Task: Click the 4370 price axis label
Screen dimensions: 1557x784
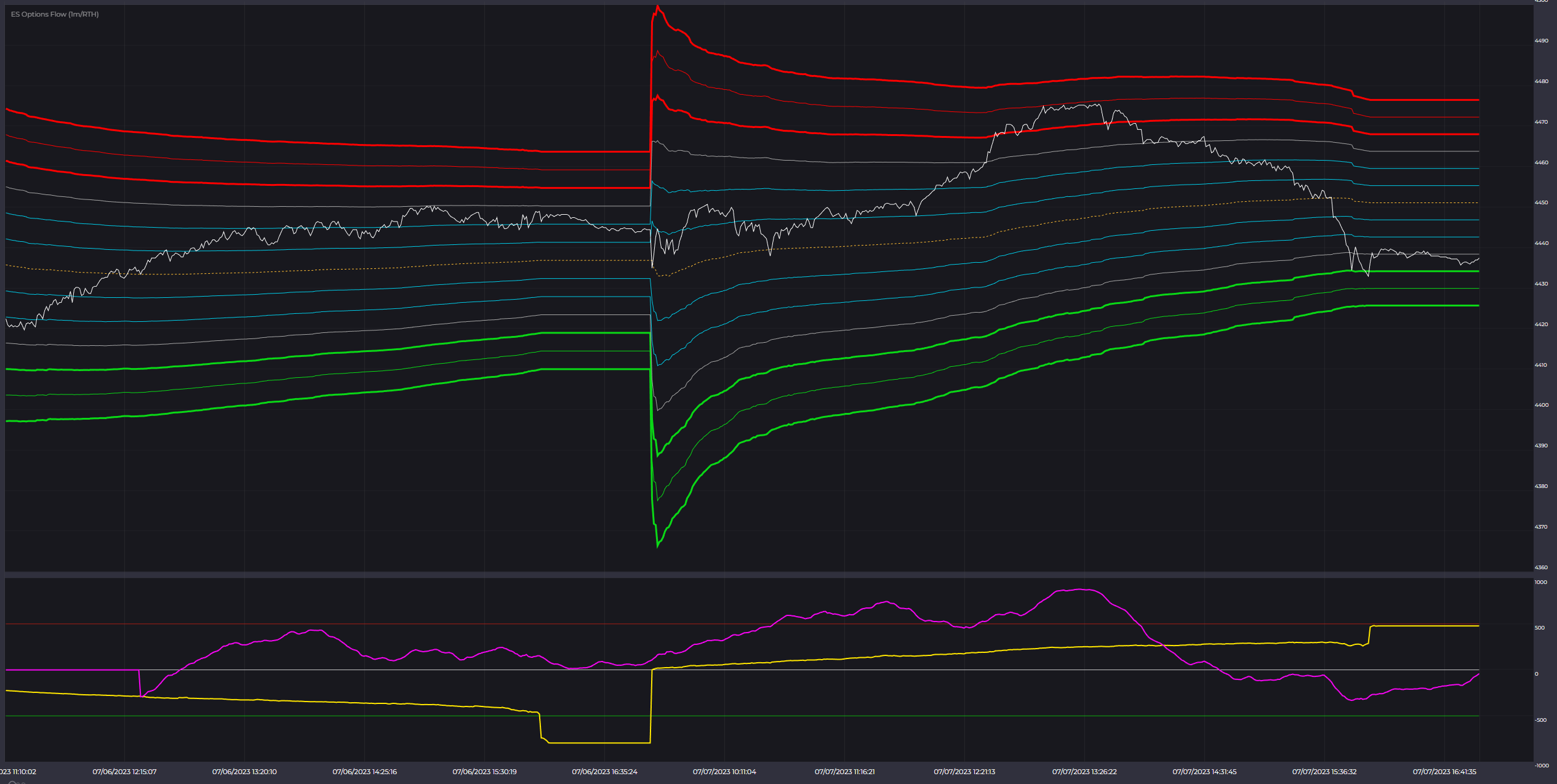Action: (1541, 527)
